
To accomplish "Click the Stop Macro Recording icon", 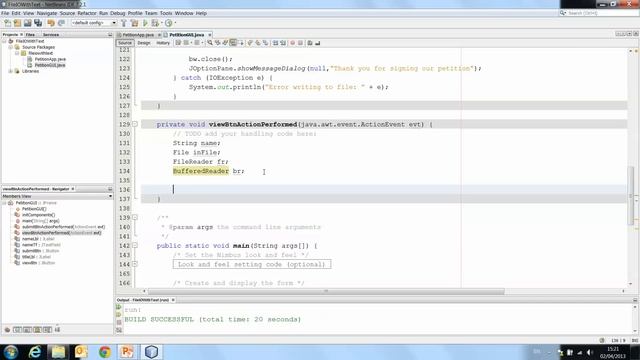I will coord(300,43).
